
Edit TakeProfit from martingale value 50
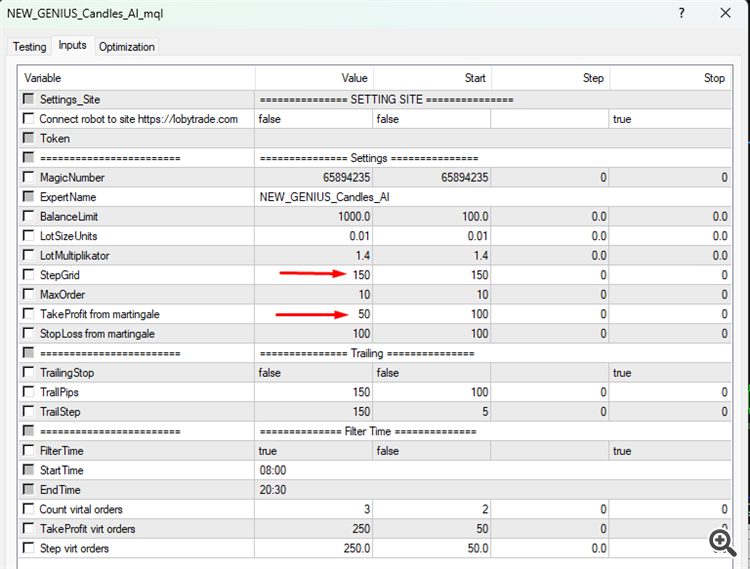click(x=313, y=314)
